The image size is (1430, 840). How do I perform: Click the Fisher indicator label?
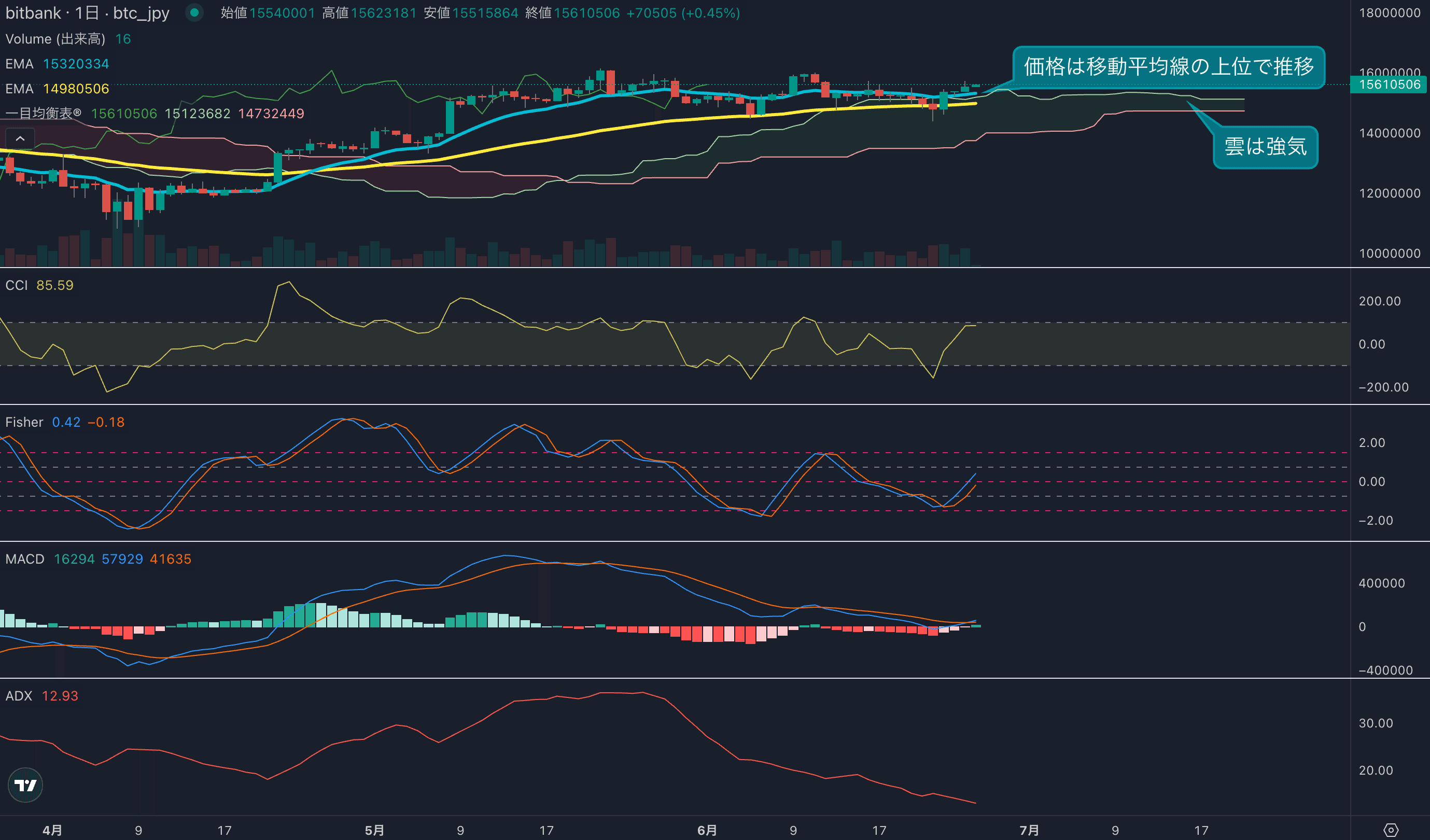tap(24, 422)
